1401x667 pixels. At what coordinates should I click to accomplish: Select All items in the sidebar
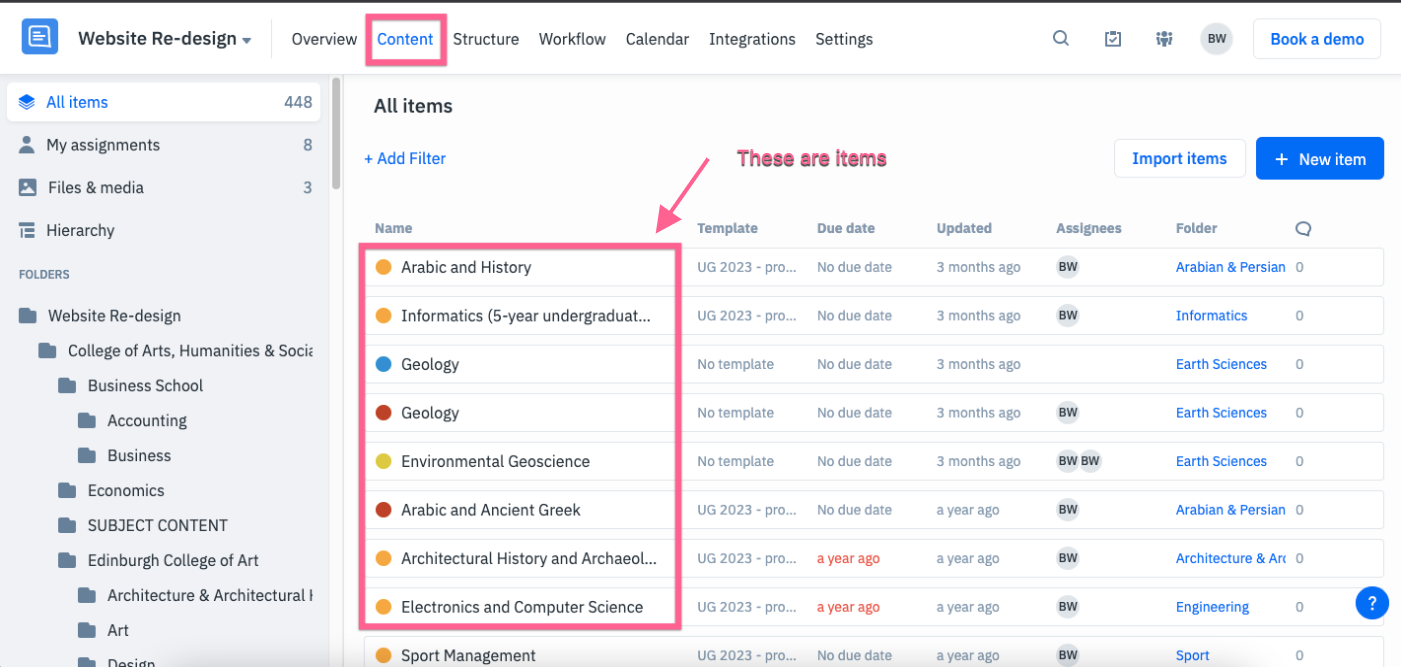pos(77,102)
